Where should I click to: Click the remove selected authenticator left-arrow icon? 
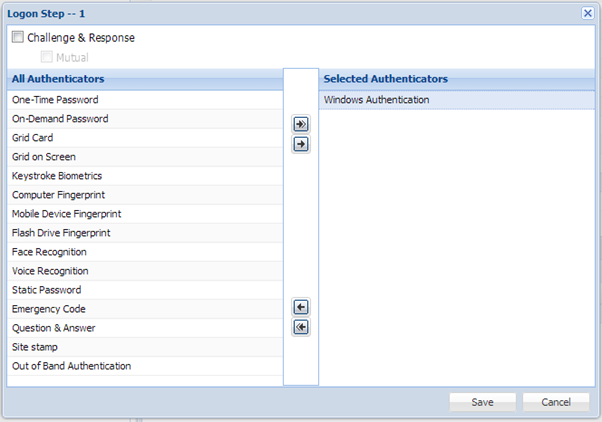click(x=300, y=307)
